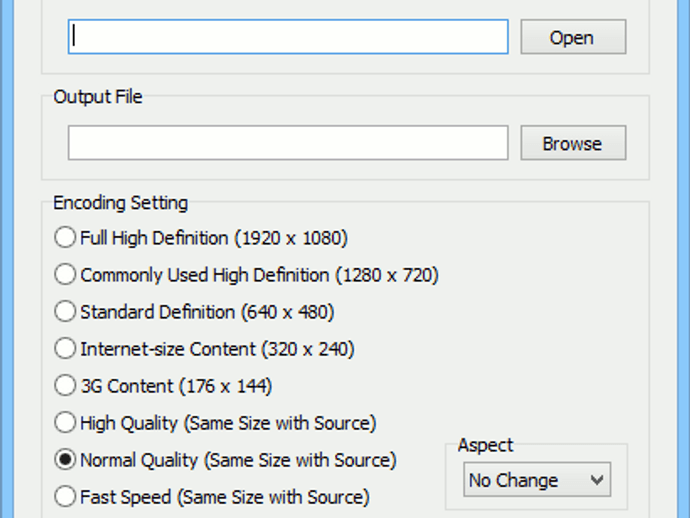Click inside the Output File text field
The image size is (690, 518).
(288, 143)
